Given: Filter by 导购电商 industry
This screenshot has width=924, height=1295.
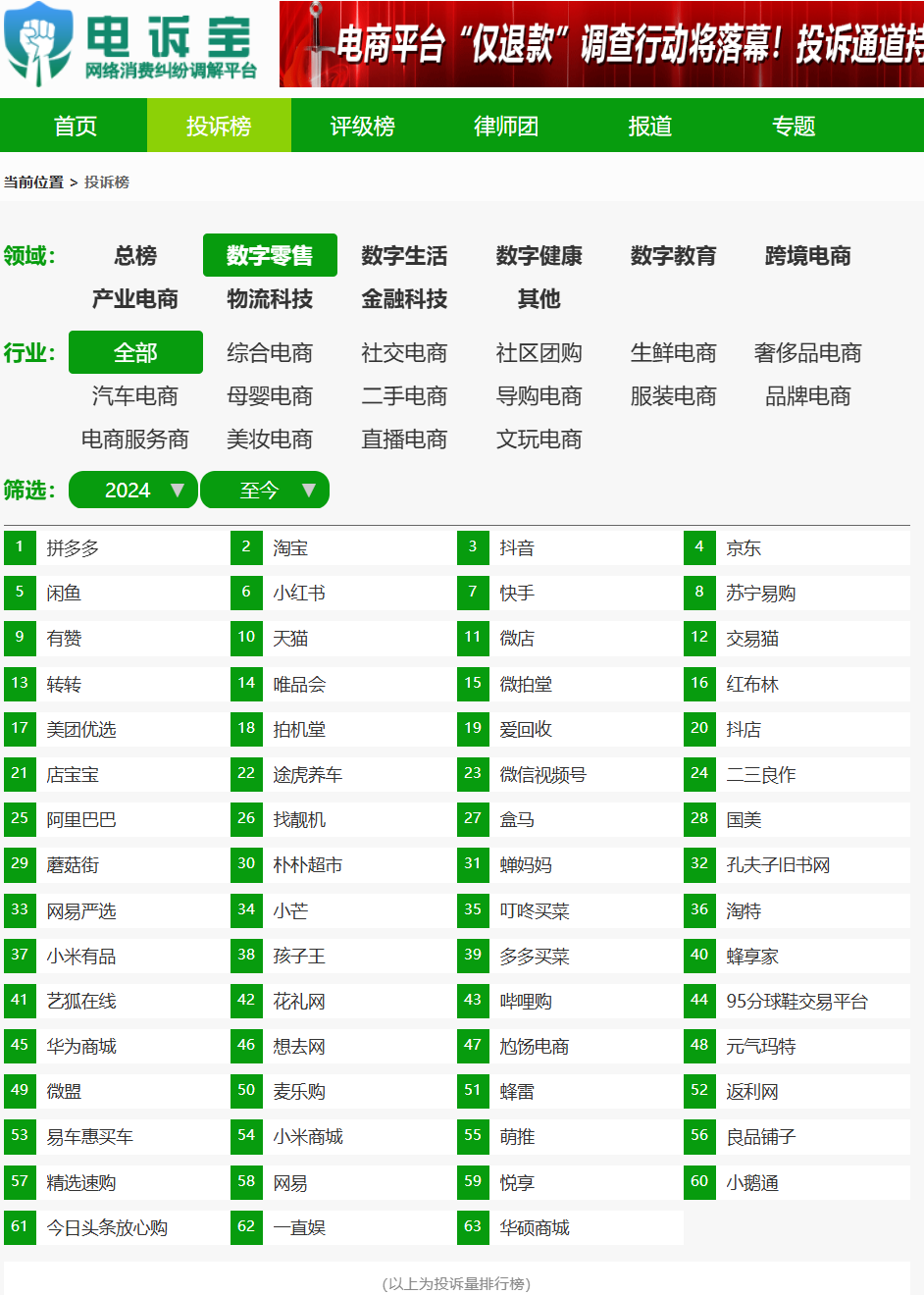Looking at the screenshot, I should pyautogui.click(x=539, y=395).
